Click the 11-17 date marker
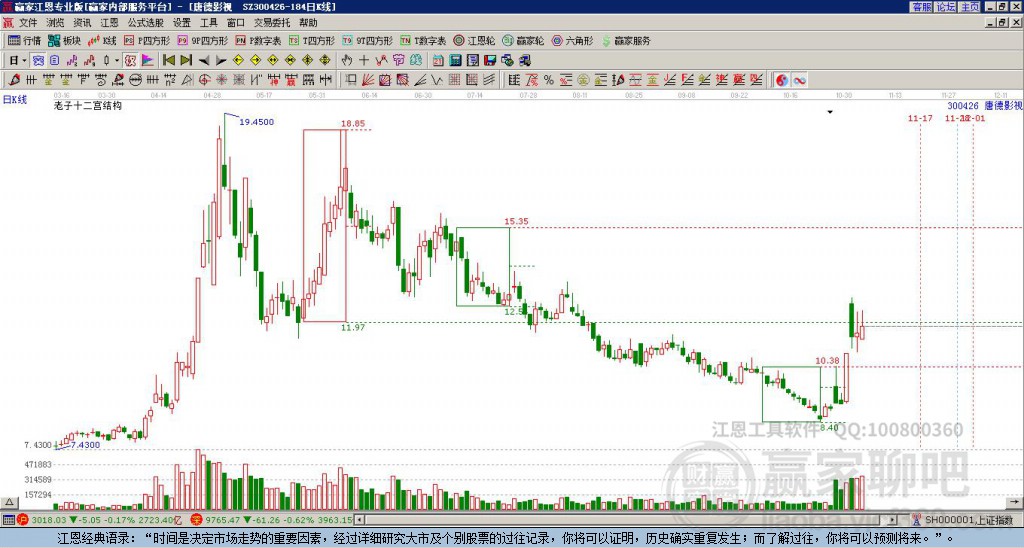Image resolution: width=1024 pixels, height=548 pixels. click(920, 118)
